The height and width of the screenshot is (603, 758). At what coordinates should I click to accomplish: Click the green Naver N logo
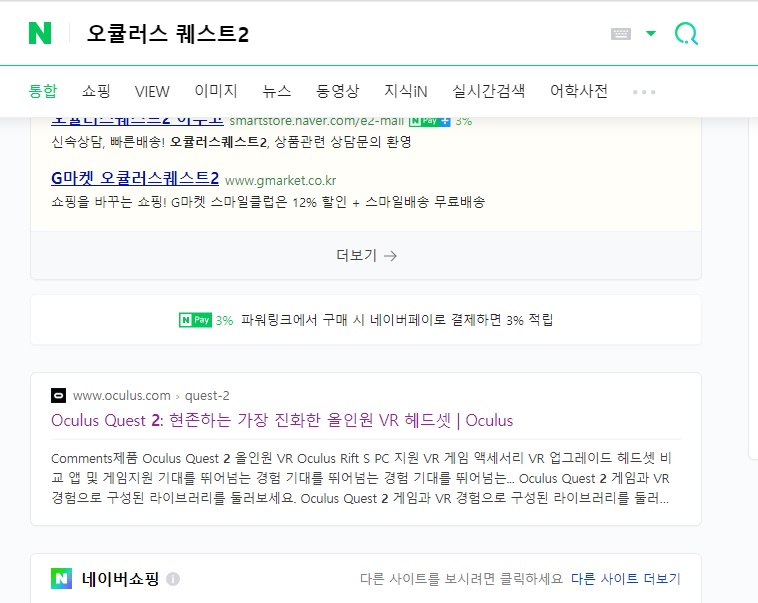(40, 33)
